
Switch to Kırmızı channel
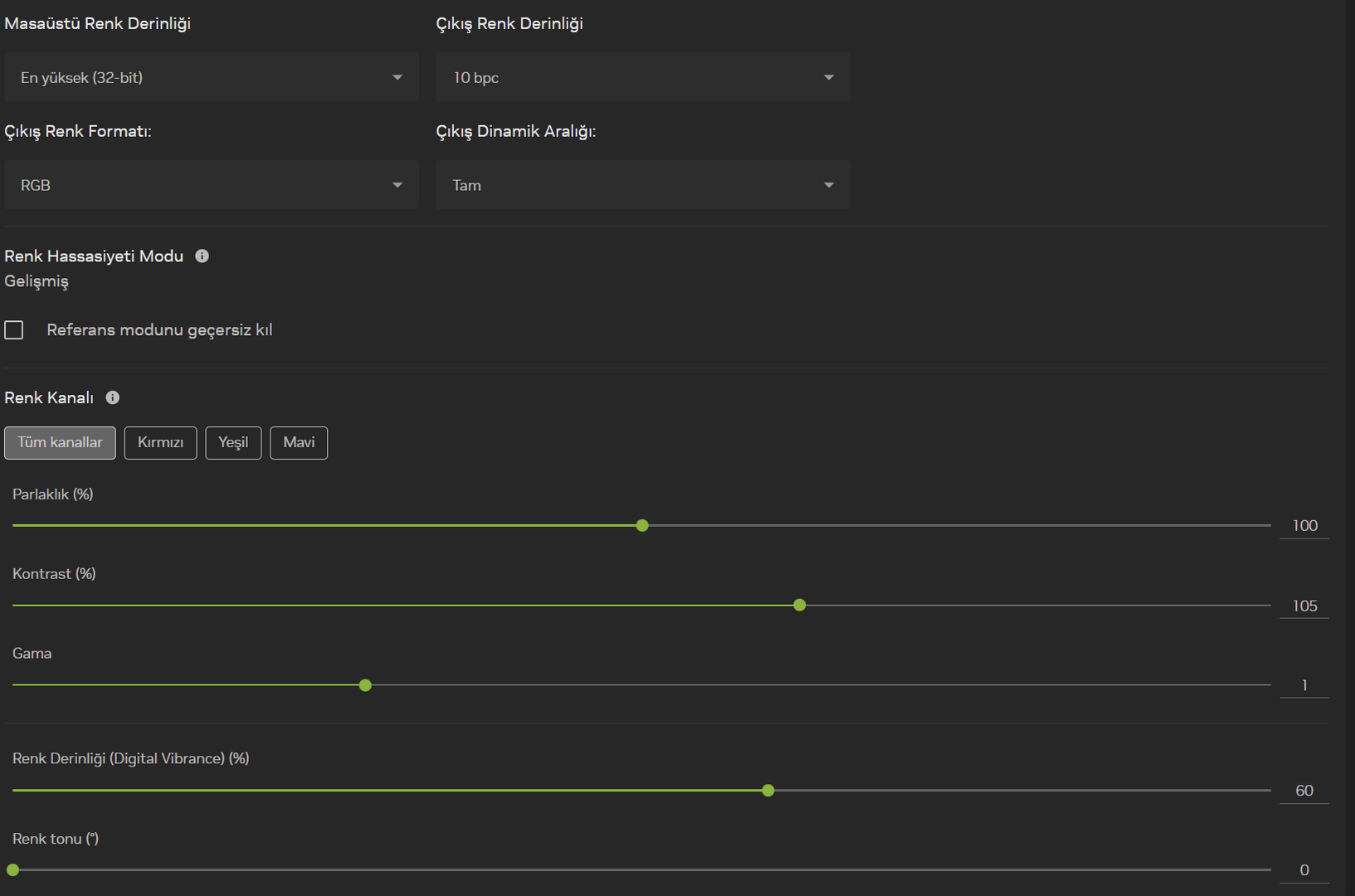point(160,443)
